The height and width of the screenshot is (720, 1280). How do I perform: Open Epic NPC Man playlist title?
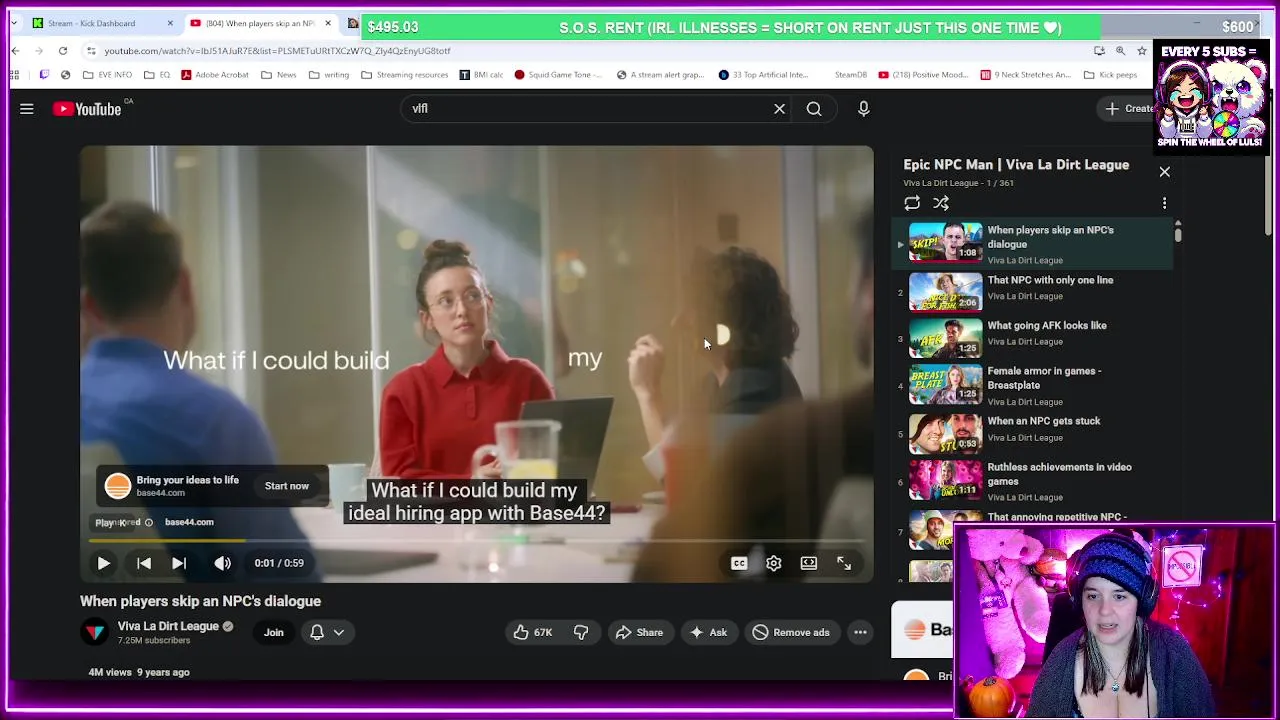click(x=1016, y=165)
